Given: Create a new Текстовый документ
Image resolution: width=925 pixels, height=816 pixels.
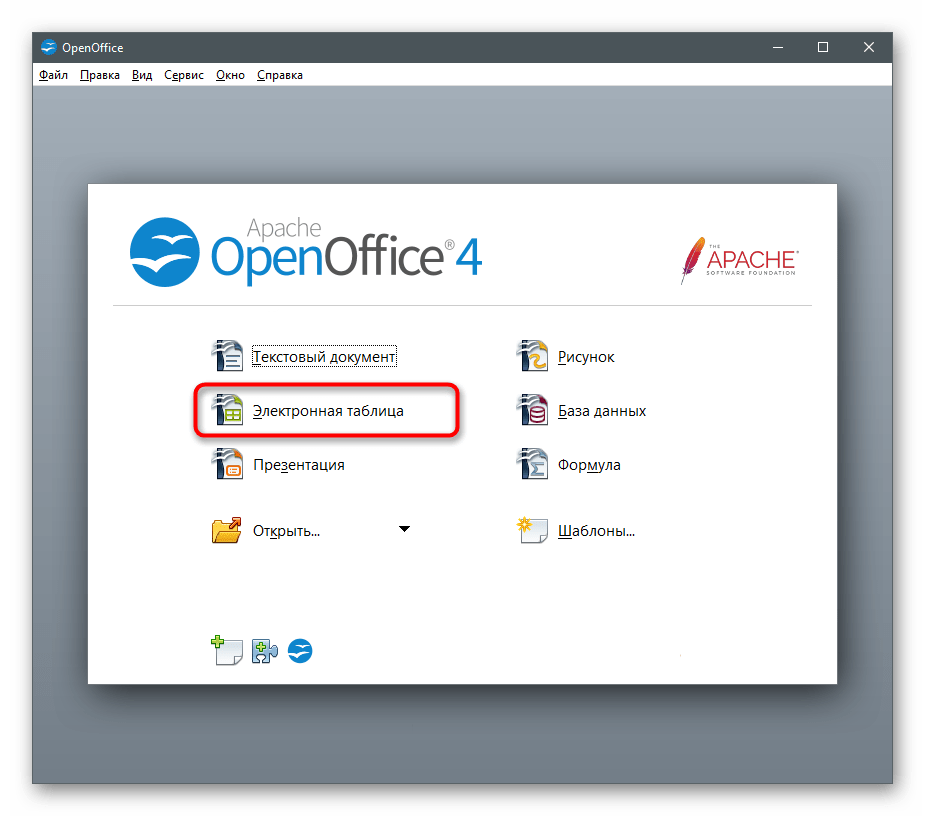Looking at the screenshot, I should pyautogui.click(x=324, y=356).
